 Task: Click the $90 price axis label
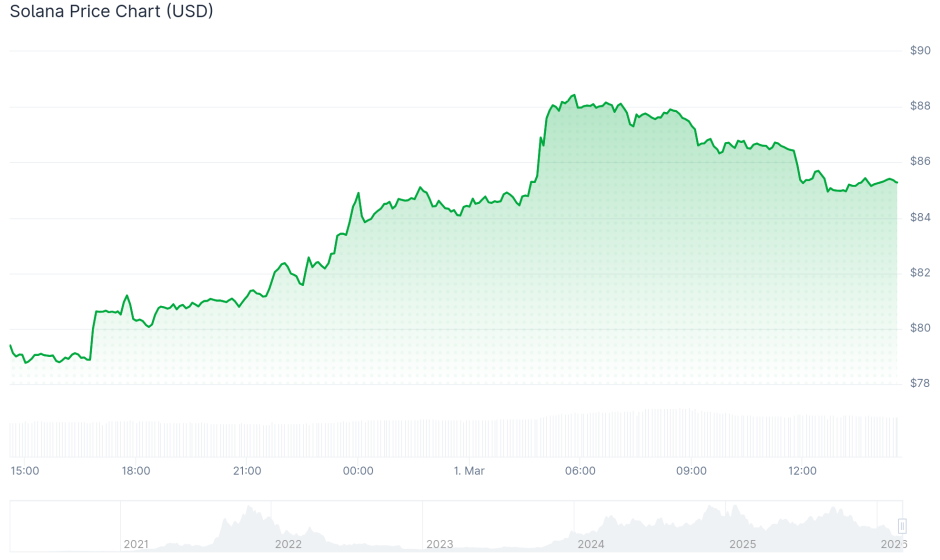[x=919, y=51]
